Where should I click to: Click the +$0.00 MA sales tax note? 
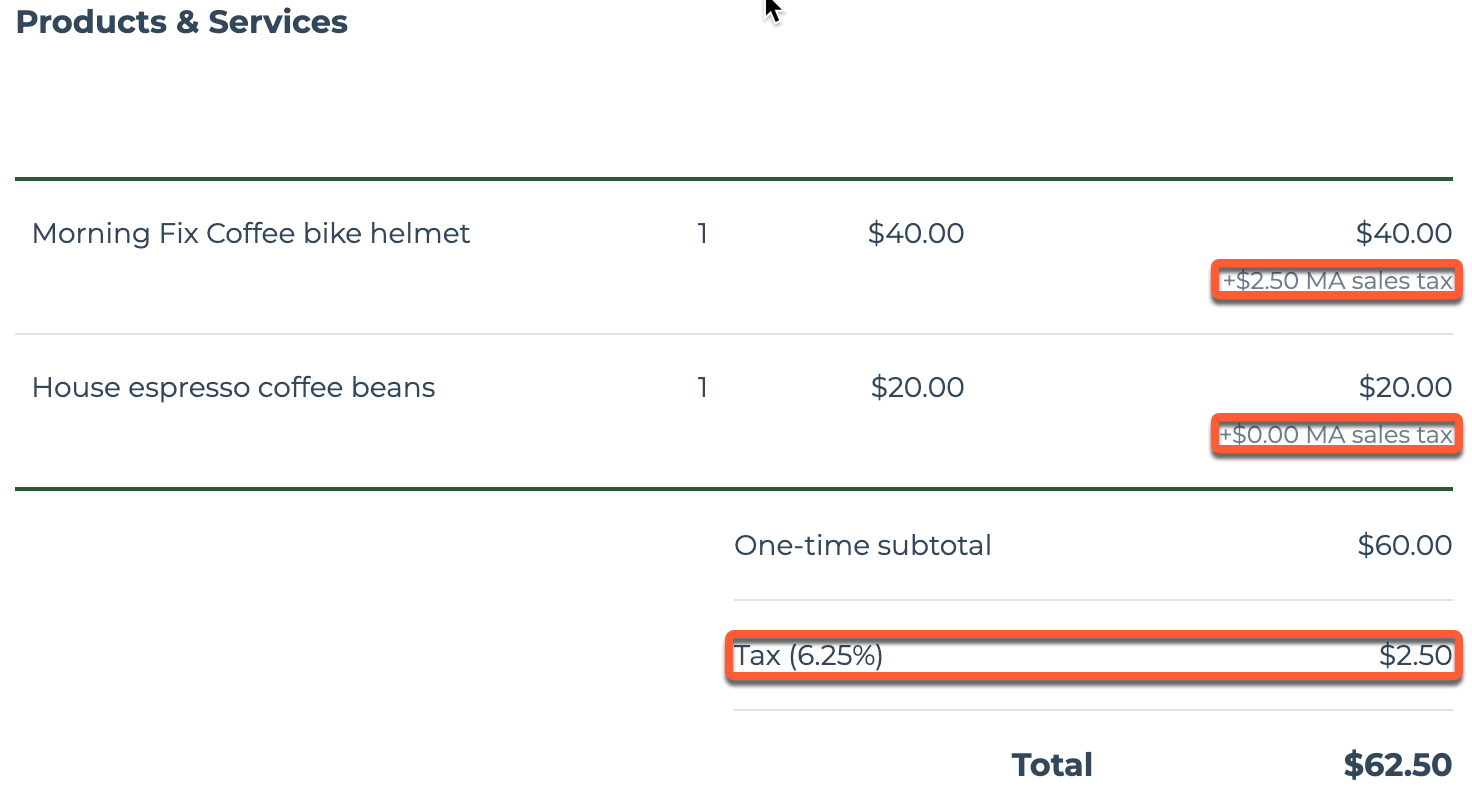click(x=1336, y=436)
